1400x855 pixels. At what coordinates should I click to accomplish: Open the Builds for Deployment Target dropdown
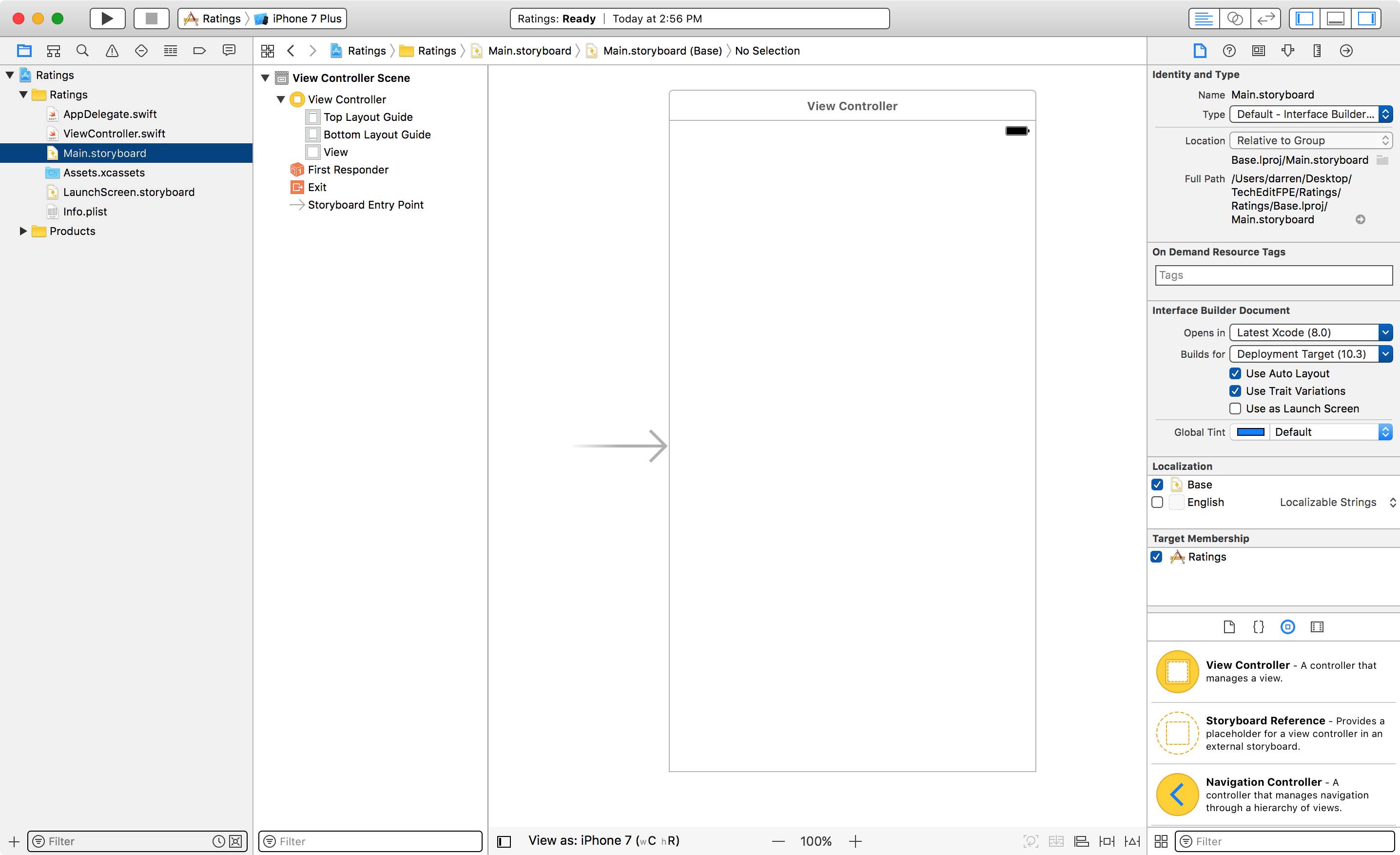point(1310,354)
